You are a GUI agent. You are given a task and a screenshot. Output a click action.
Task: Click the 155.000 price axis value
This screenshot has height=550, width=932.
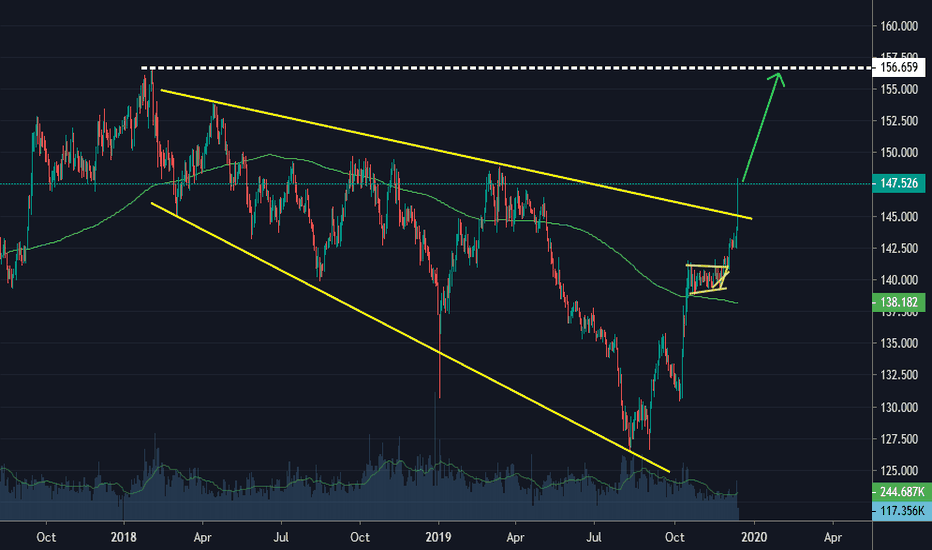[899, 89]
